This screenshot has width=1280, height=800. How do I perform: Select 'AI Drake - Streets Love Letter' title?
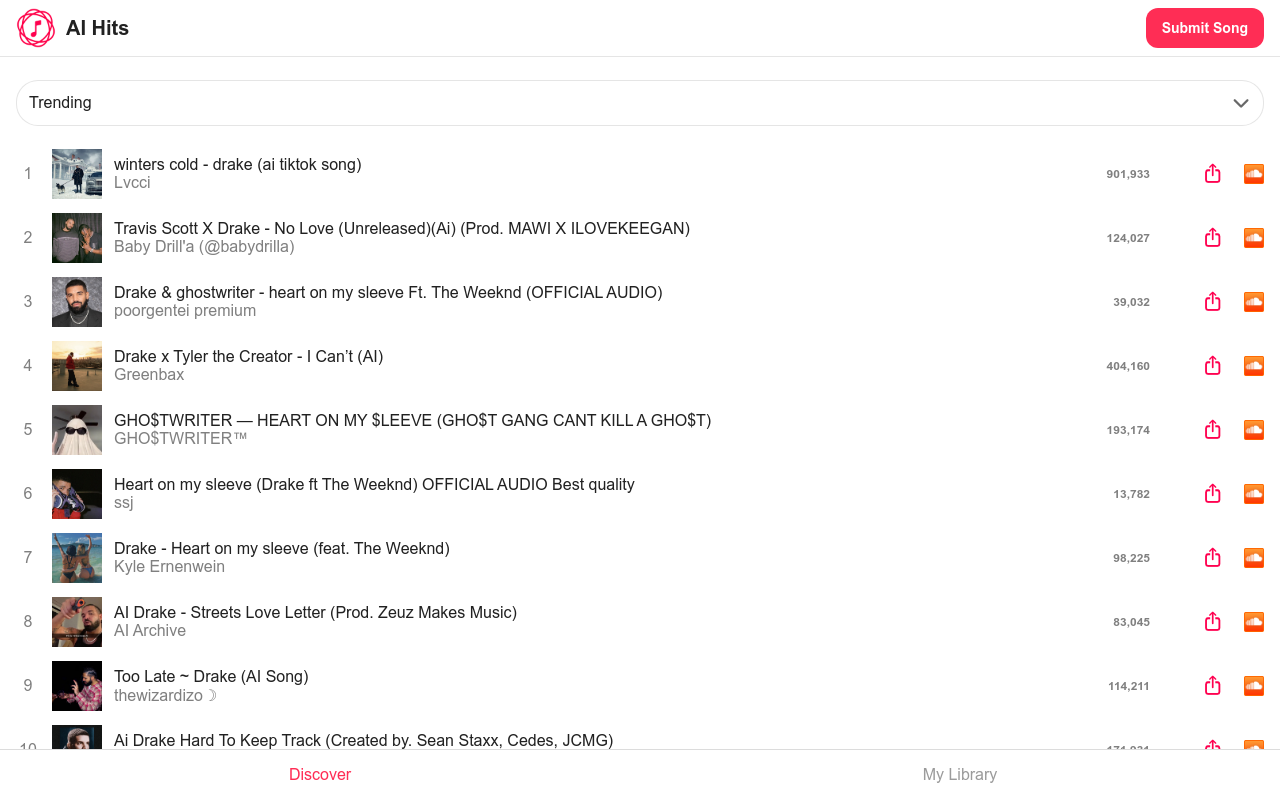tap(315, 612)
